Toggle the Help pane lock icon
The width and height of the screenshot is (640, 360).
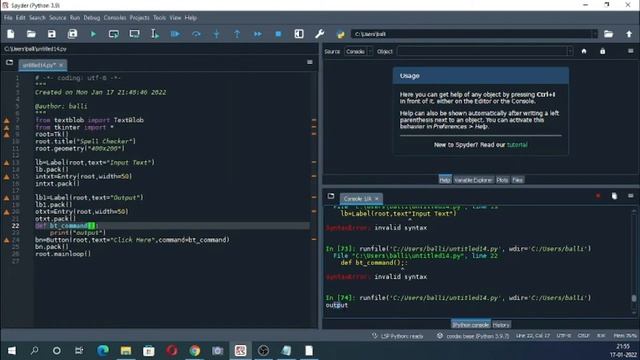(602, 51)
